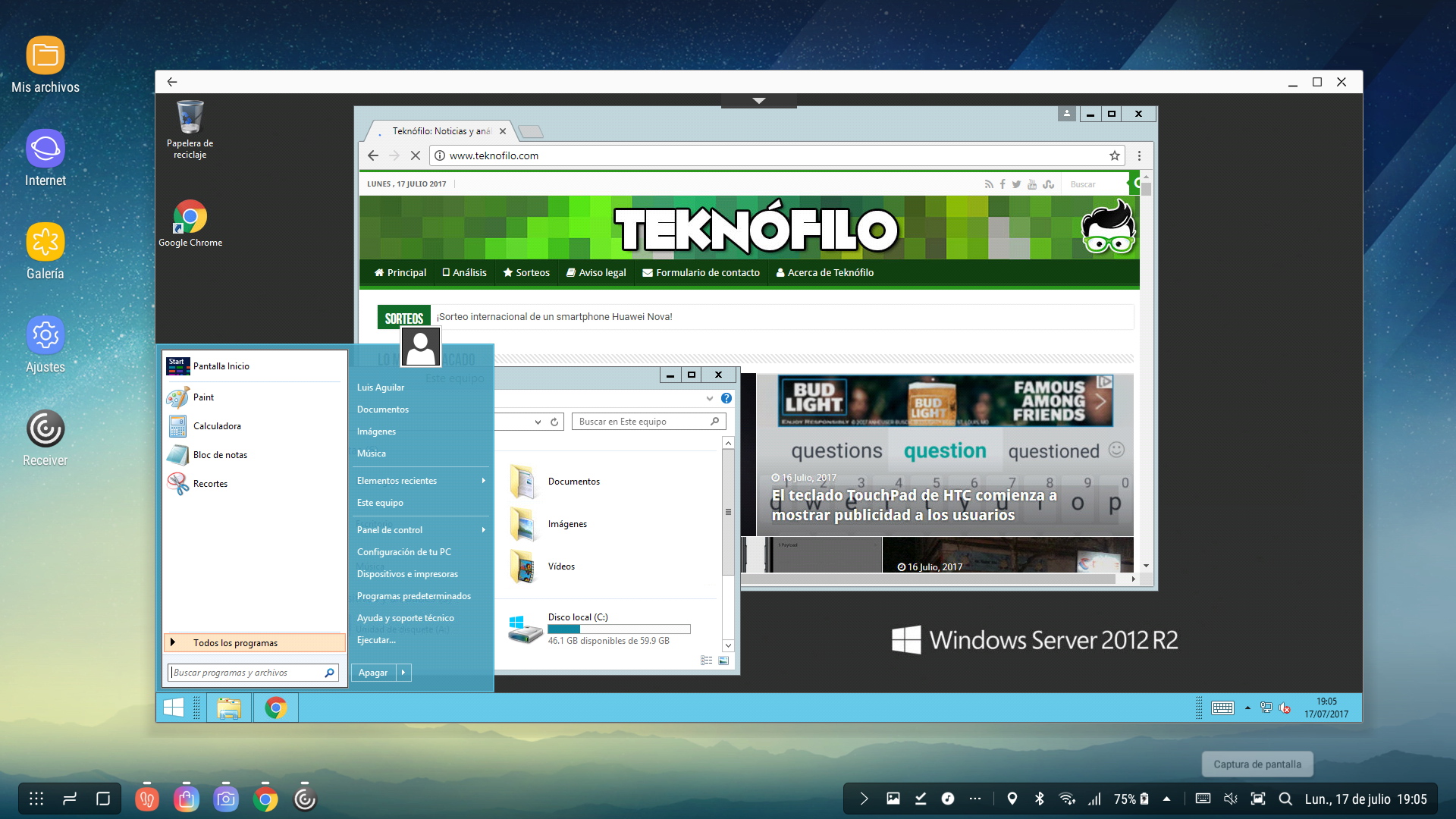Image resolution: width=1456 pixels, height=819 pixels.
Task: Select the Teknófilo Chrome tab
Action: pyautogui.click(x=442, y=131)
